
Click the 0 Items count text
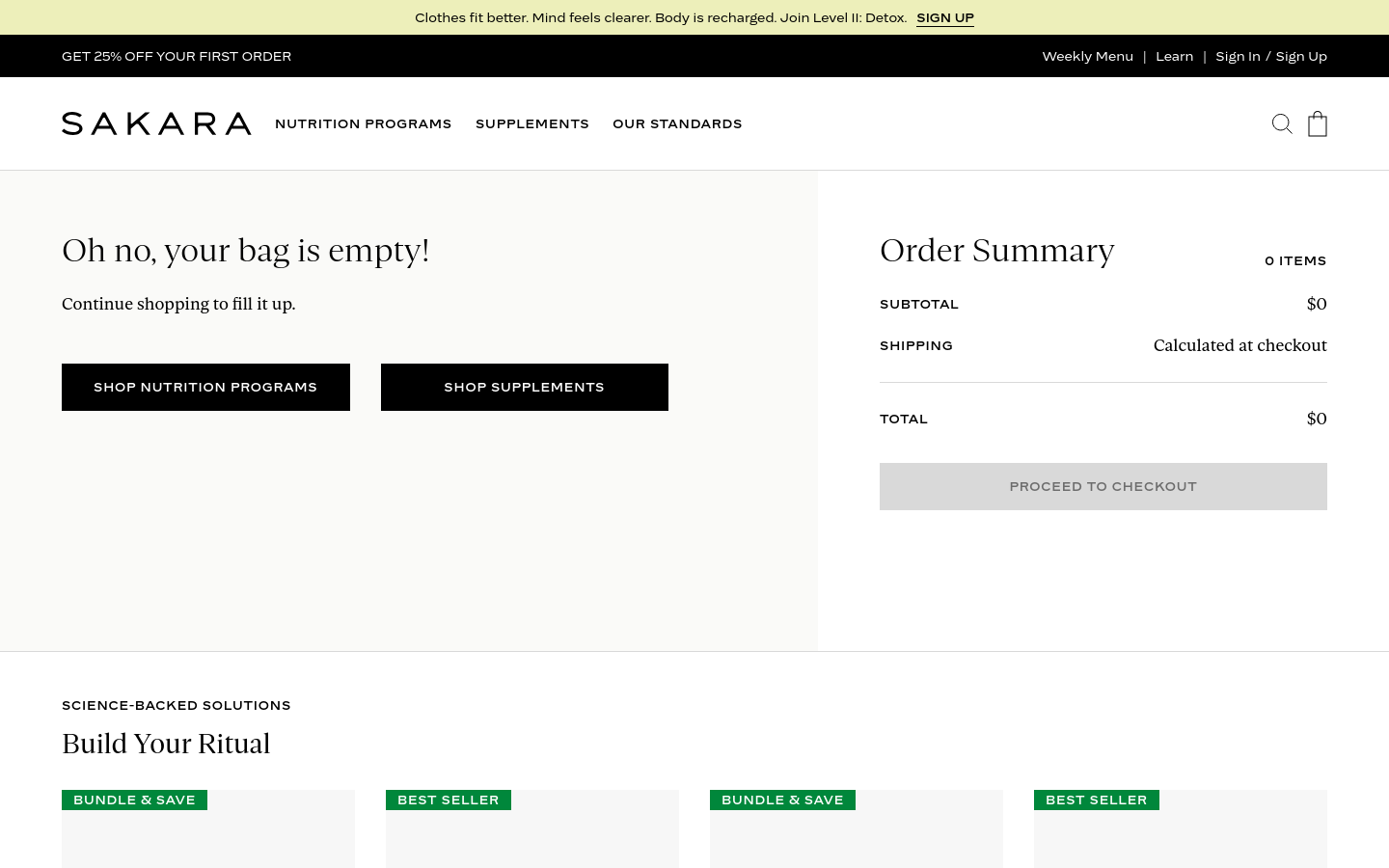click(x=1295, y=260)
